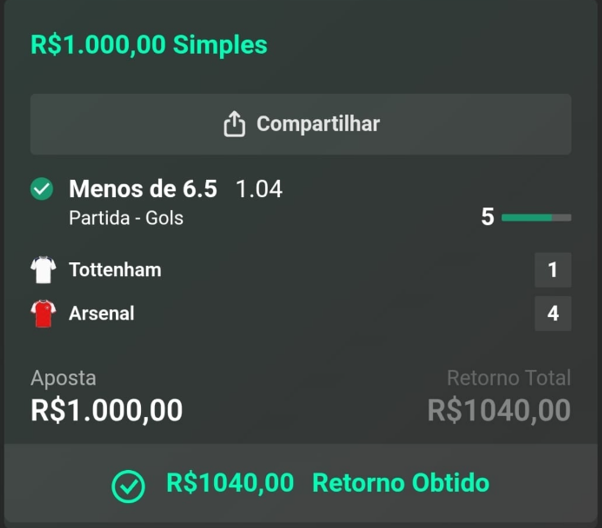Click the stake amount under Aposta

click(107, 410)
